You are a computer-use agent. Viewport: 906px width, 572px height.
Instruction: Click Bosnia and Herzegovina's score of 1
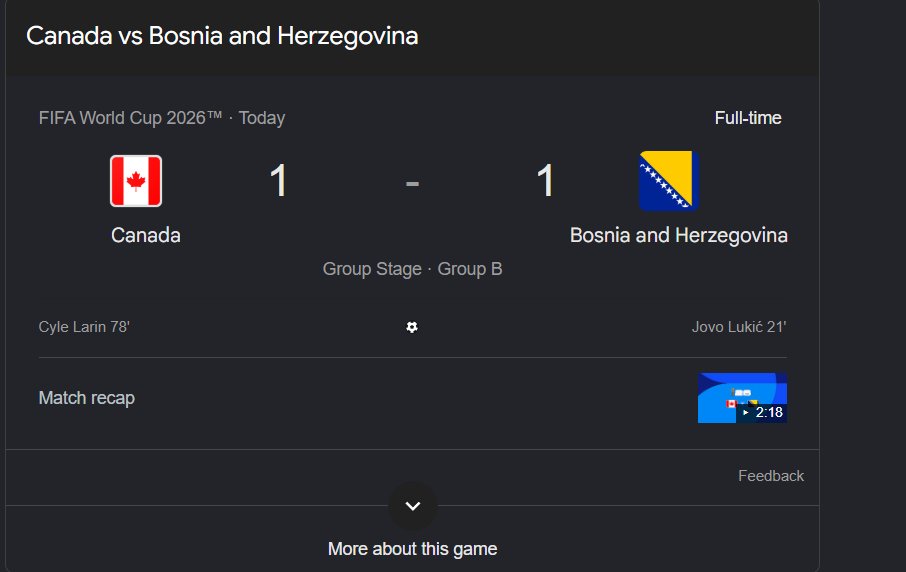coord(545,181)
